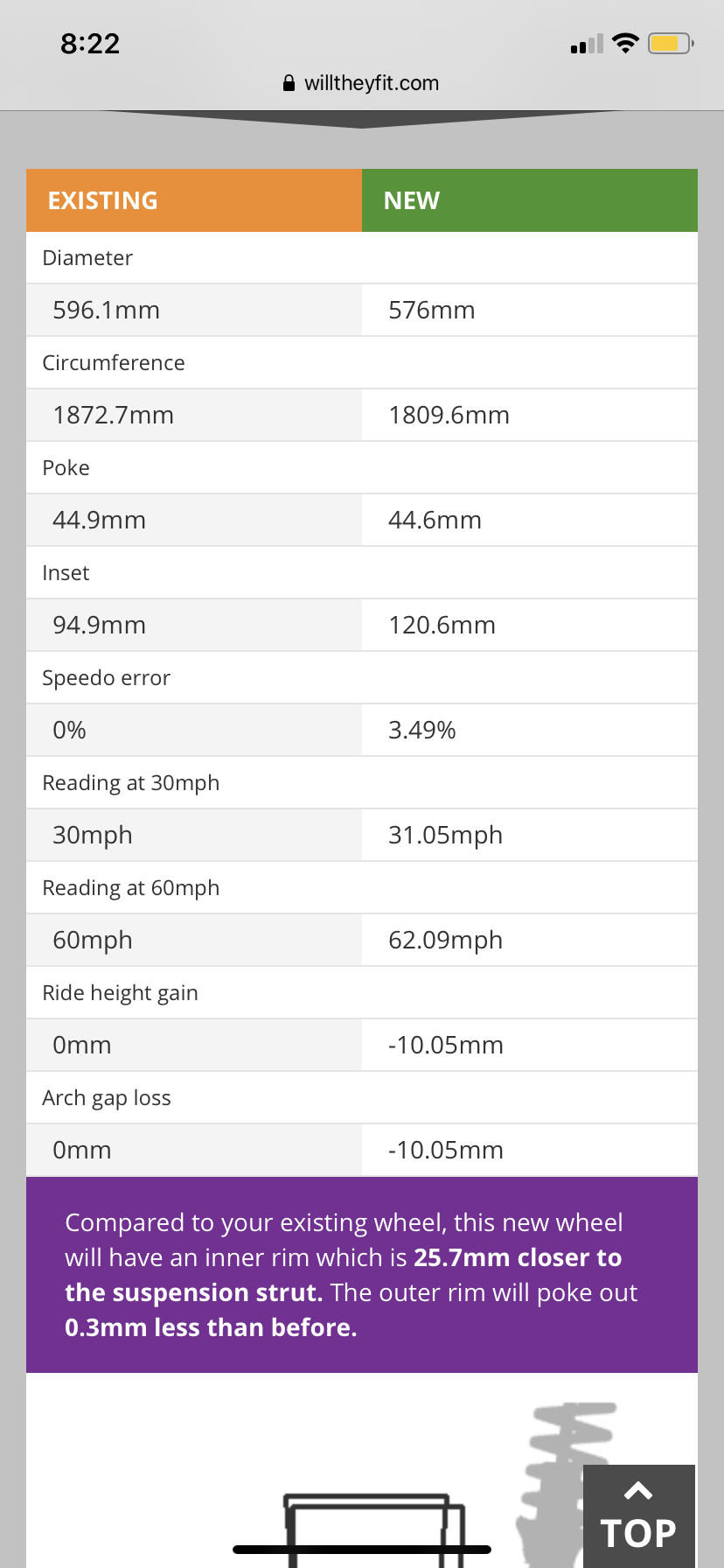Viewport: 724px width, 1568px height.
Task: Tap the cellular signal bars icon
Action: (587, 44)
